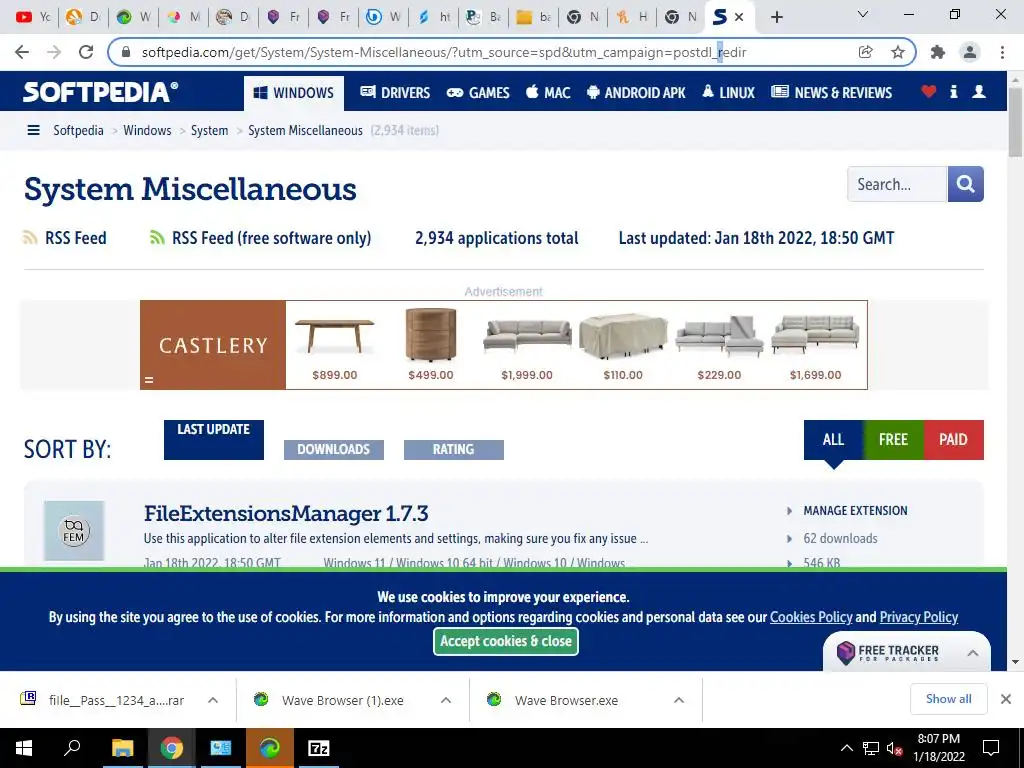
Task: Share this page icon in address bar
Action: [866, 52]
